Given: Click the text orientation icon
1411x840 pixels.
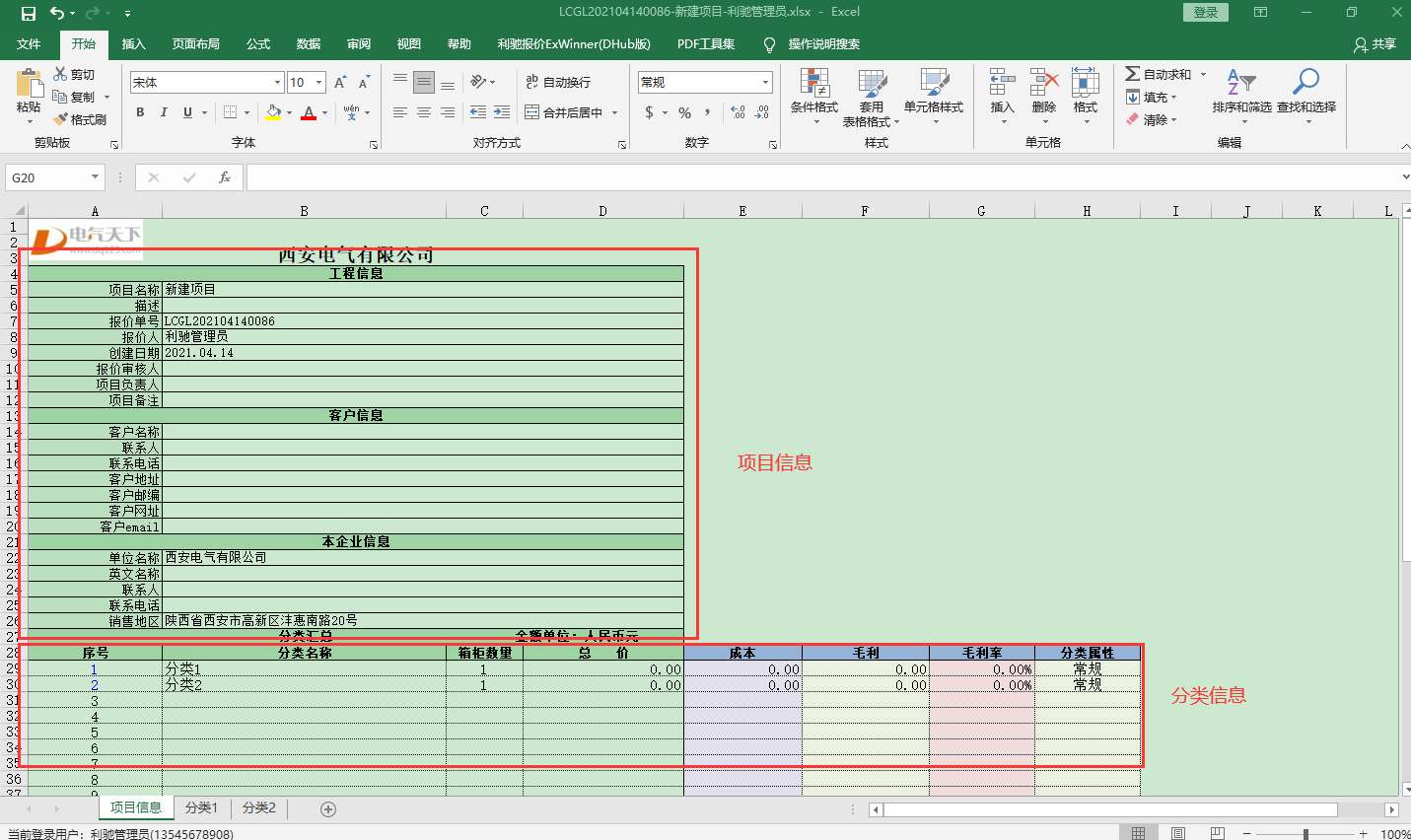Looking at the screenshot, I should coord(478,82).
